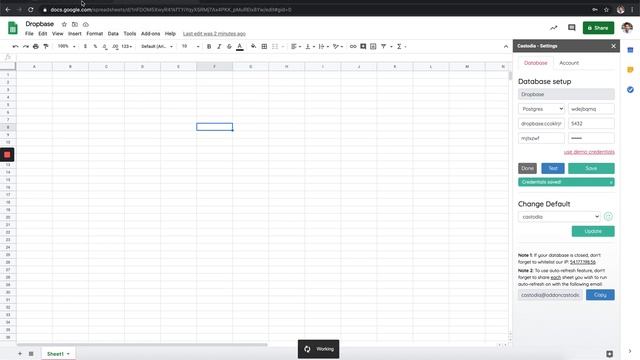Click the green Save button
The height and width of the screenshot is (360, 640).
(591, 168)
